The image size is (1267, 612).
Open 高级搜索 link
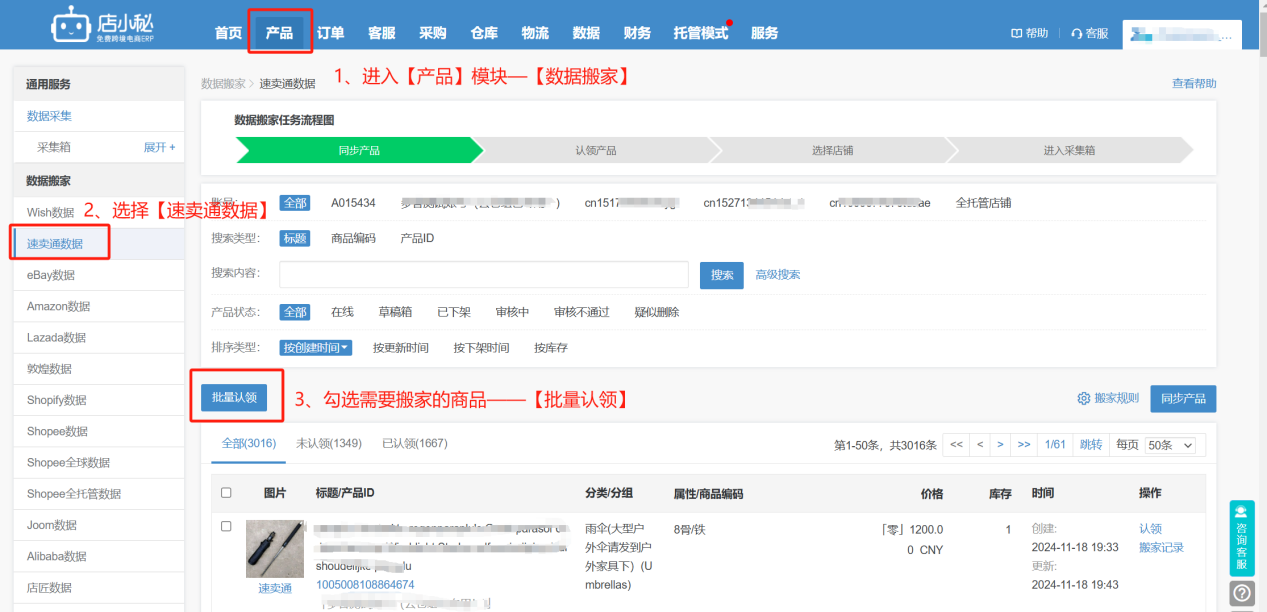pyautogui.click(x=778, y=275)
